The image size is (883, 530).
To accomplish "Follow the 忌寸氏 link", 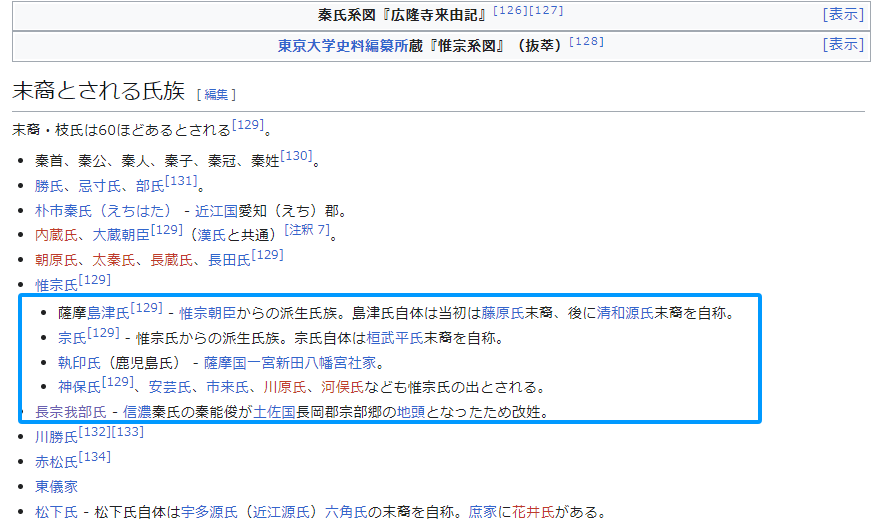I will pos(99,186).
